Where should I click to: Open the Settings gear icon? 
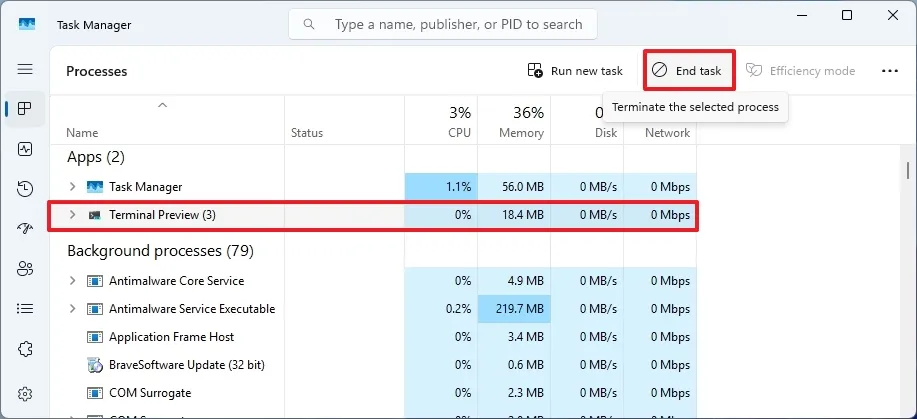point(25,393)
